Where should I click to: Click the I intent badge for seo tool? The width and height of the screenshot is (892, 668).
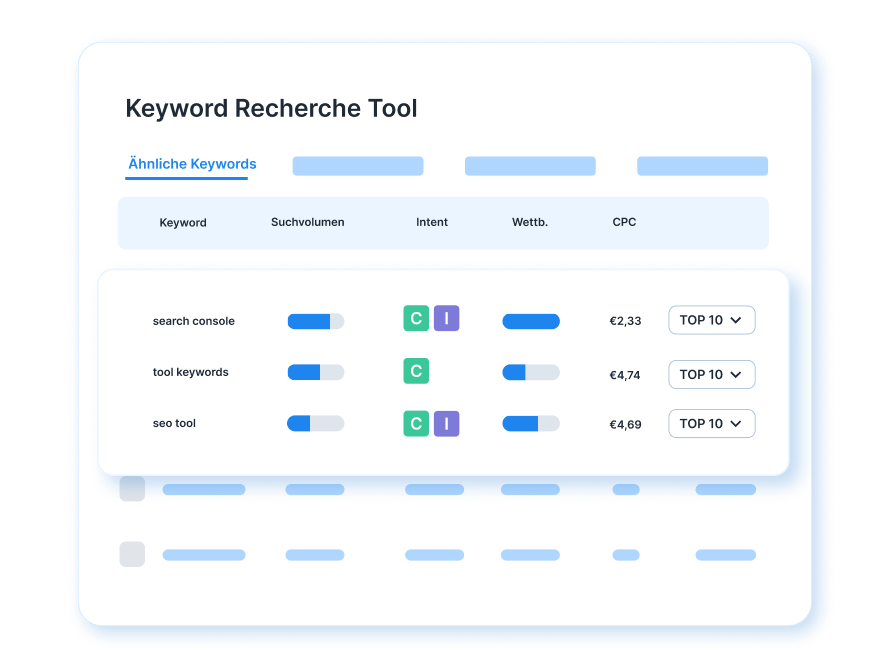click(x=447, y=423)
